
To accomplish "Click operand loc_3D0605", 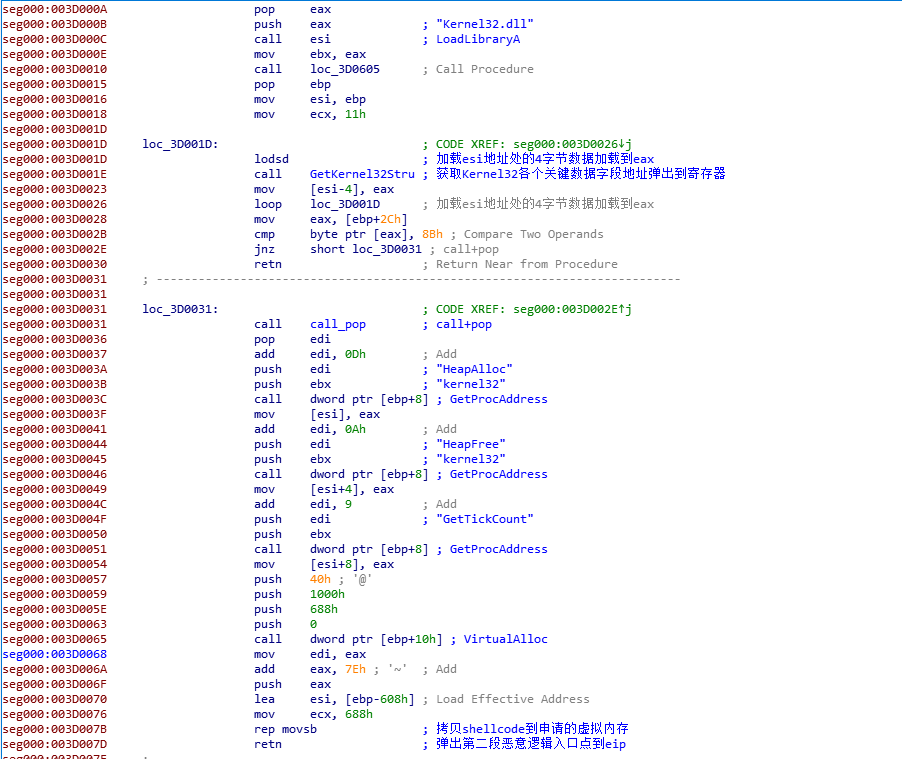I will click(x=345, y=69).
